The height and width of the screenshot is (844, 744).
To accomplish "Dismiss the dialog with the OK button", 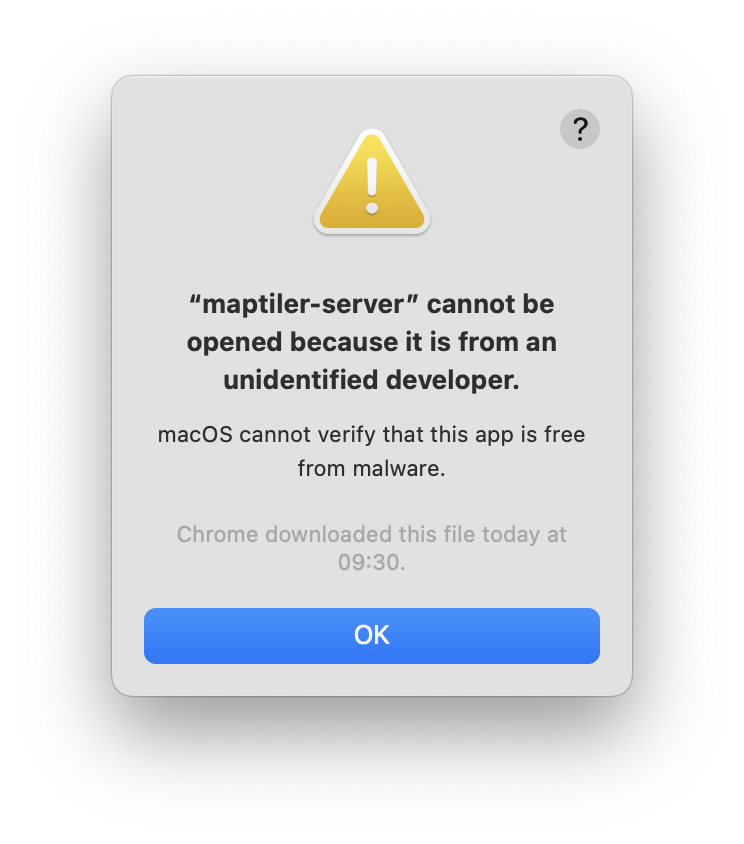I will (x=371, y=636).
